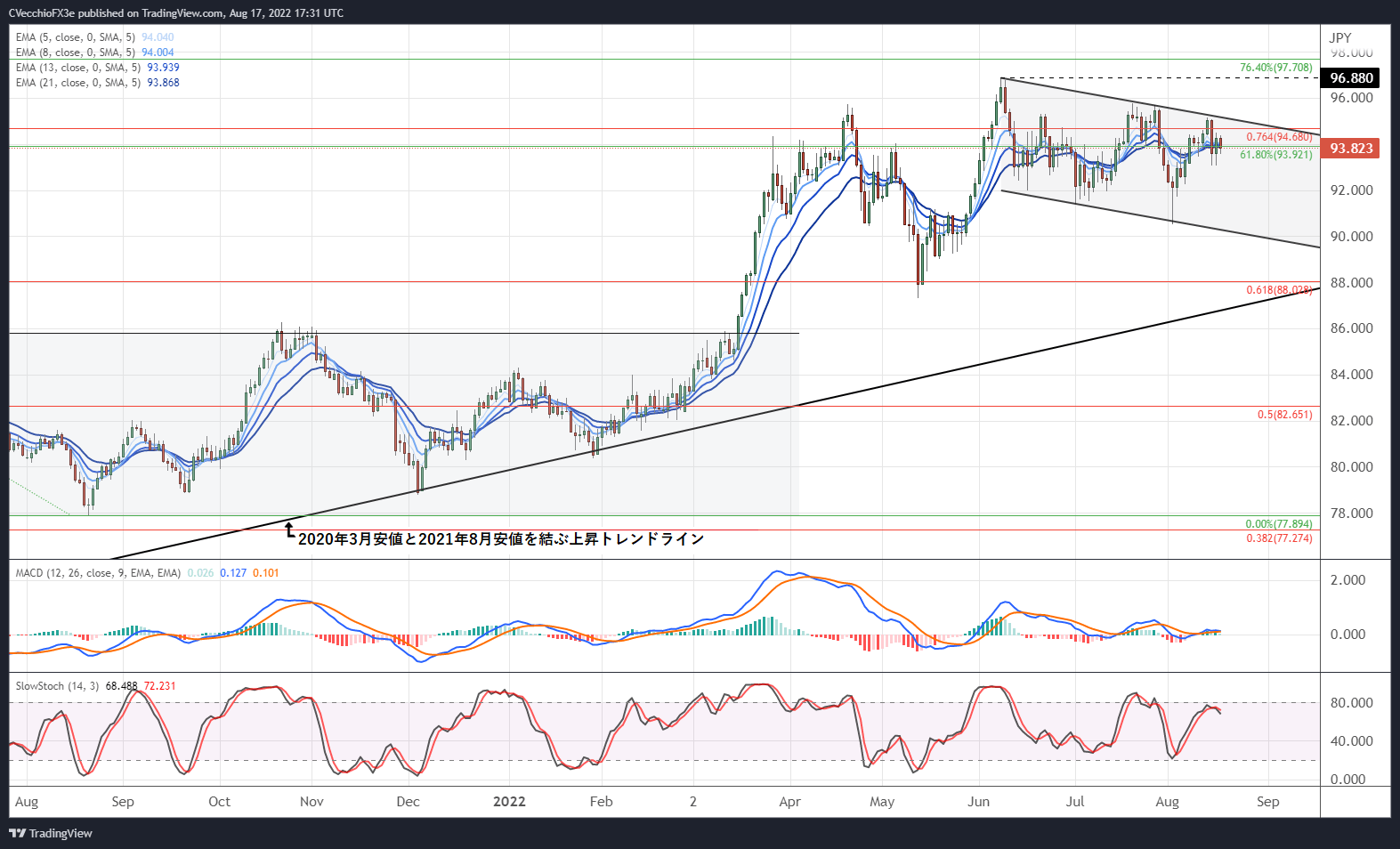Click the 96.880 black price label
The width and height of the screenshot is (1400, 849).
coord(1351,78)
